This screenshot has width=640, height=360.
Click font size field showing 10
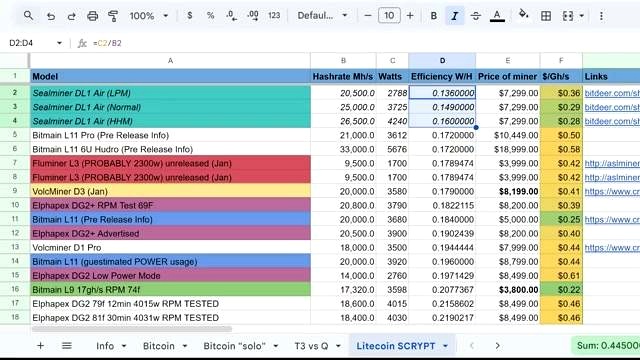389,16
